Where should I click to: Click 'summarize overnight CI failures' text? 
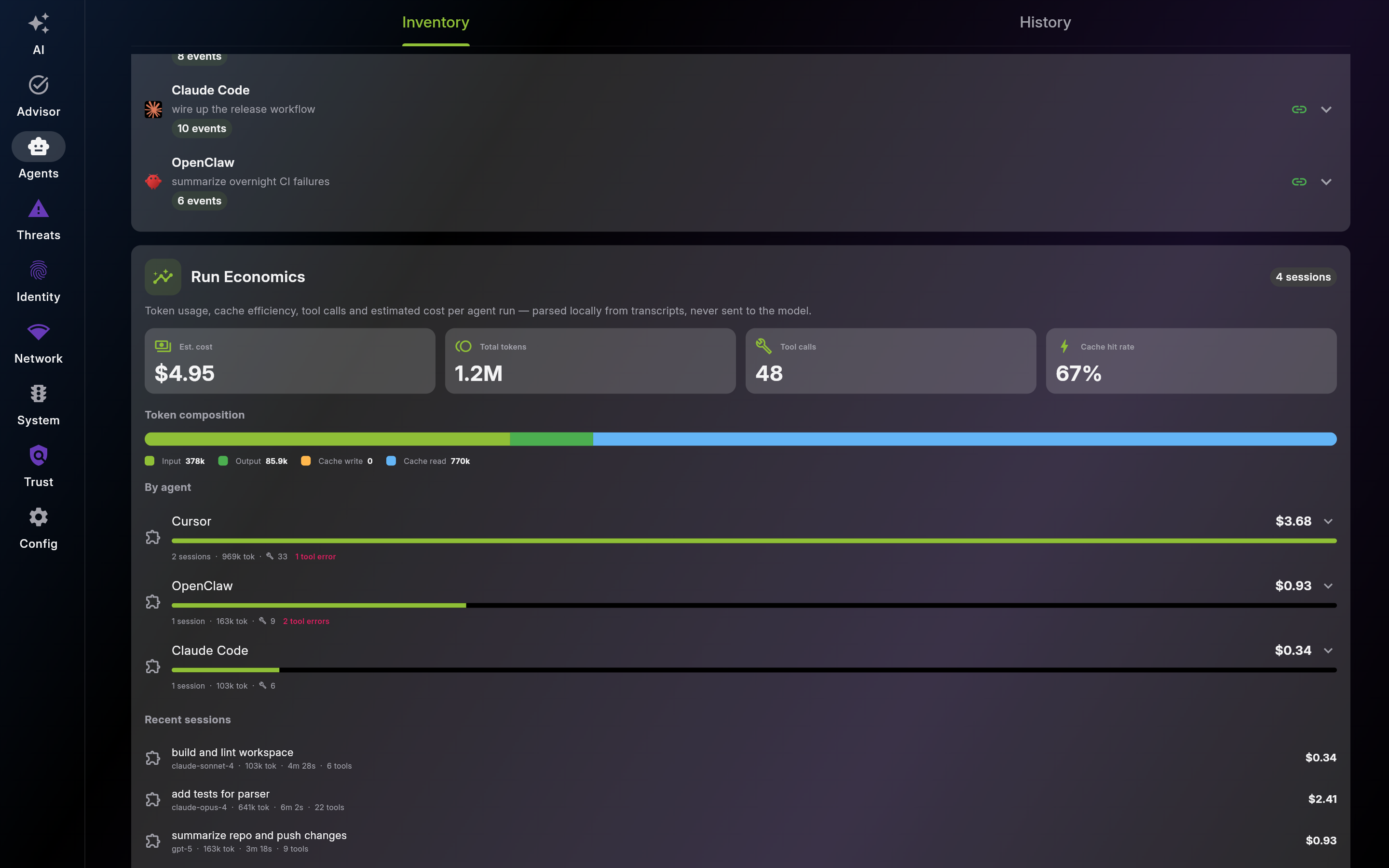click(x=250, y=181)
